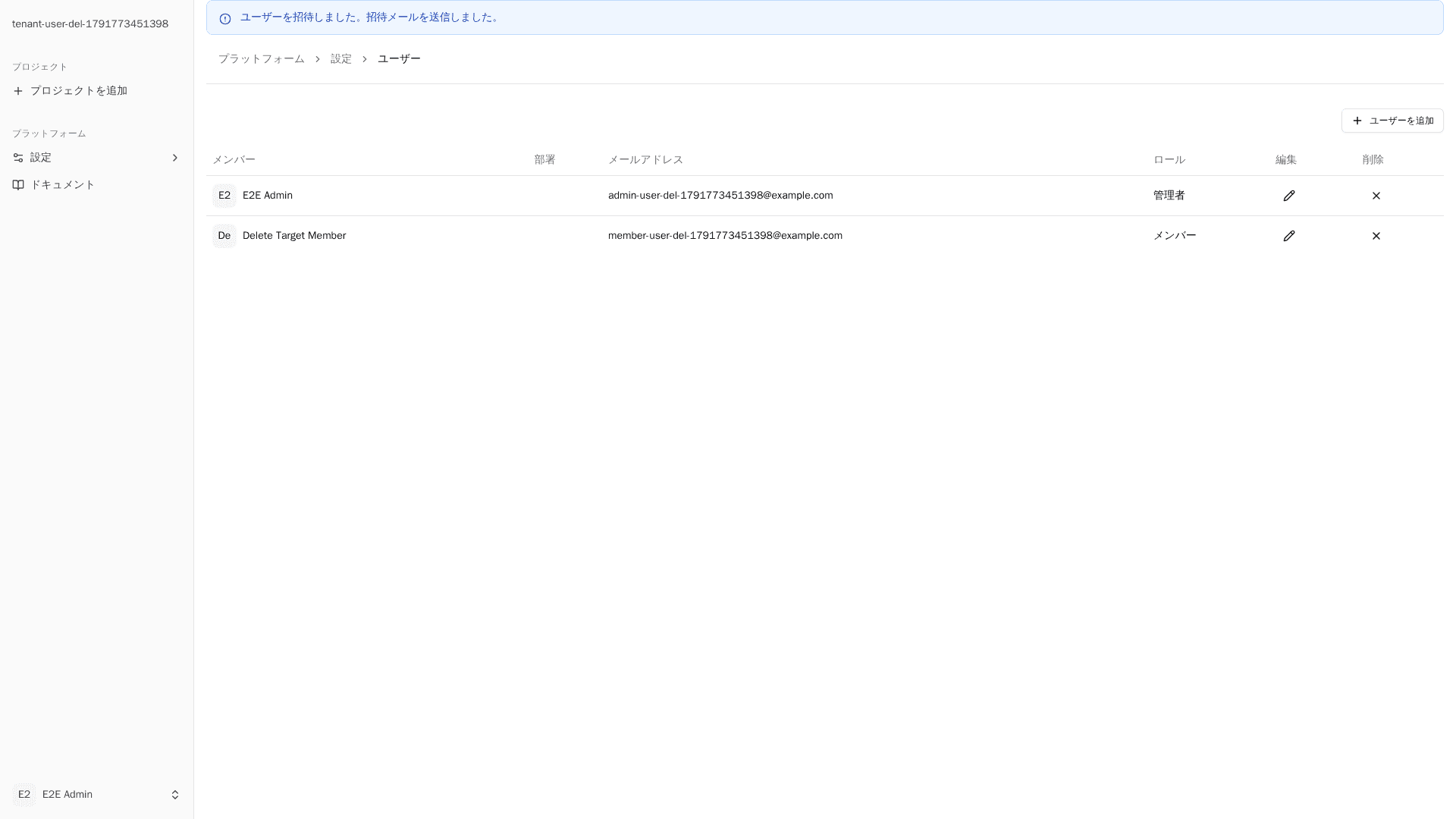Choose プロジェクトを追加 in sidebar

[96, 91]
